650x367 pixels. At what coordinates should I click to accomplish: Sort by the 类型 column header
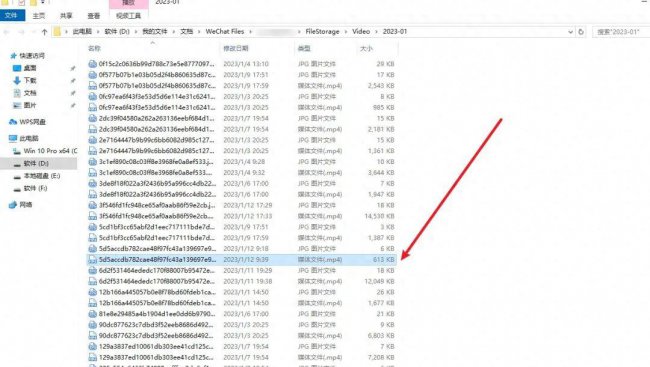304,49
